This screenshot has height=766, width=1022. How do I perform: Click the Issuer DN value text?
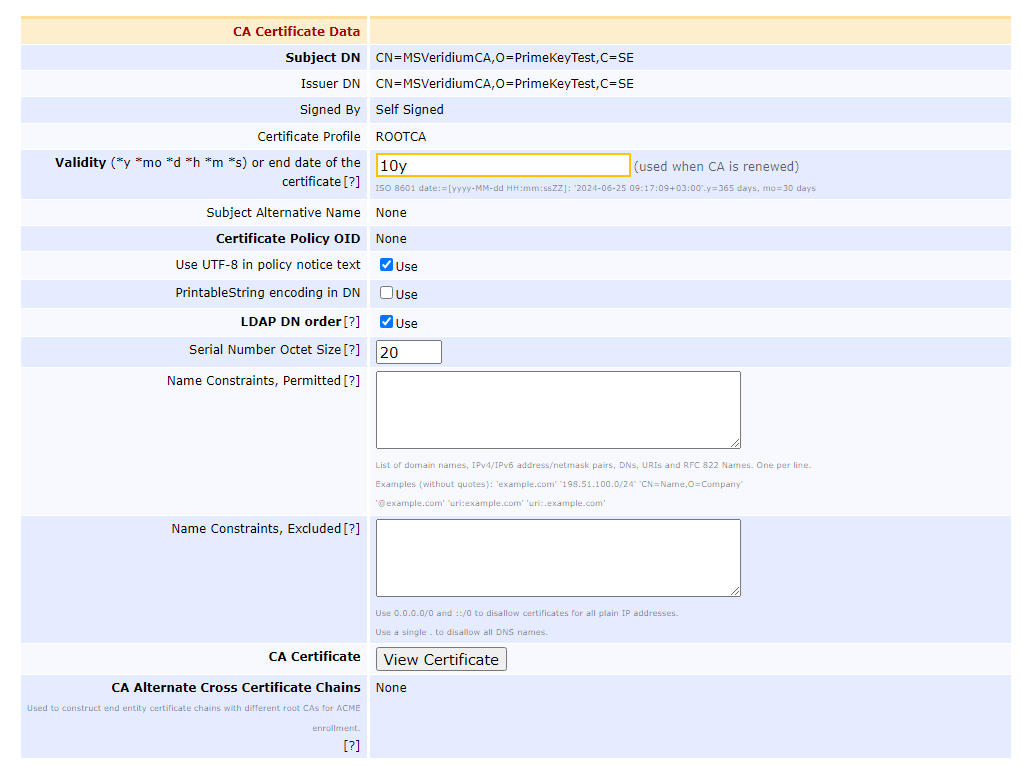[504, 84]
